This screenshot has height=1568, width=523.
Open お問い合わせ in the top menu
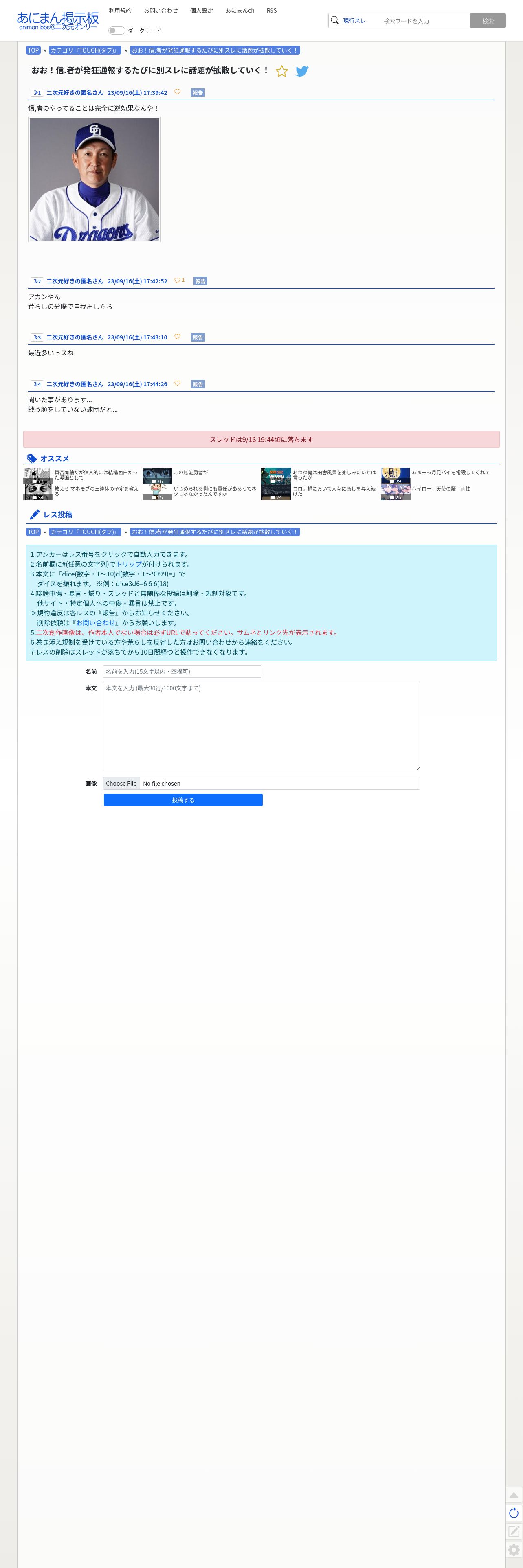[161, 10]
